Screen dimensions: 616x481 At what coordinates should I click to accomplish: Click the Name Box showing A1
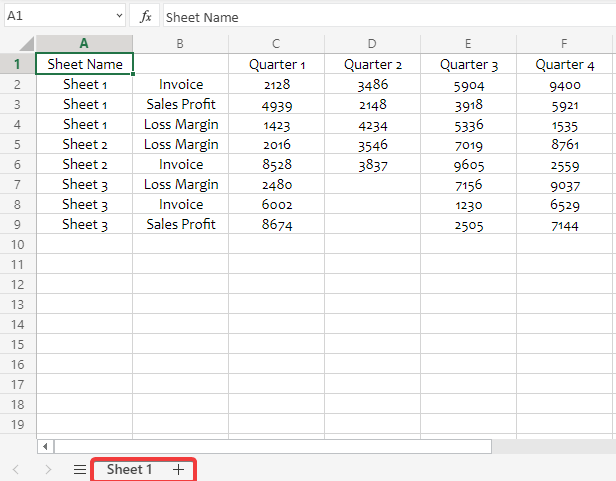65,16
